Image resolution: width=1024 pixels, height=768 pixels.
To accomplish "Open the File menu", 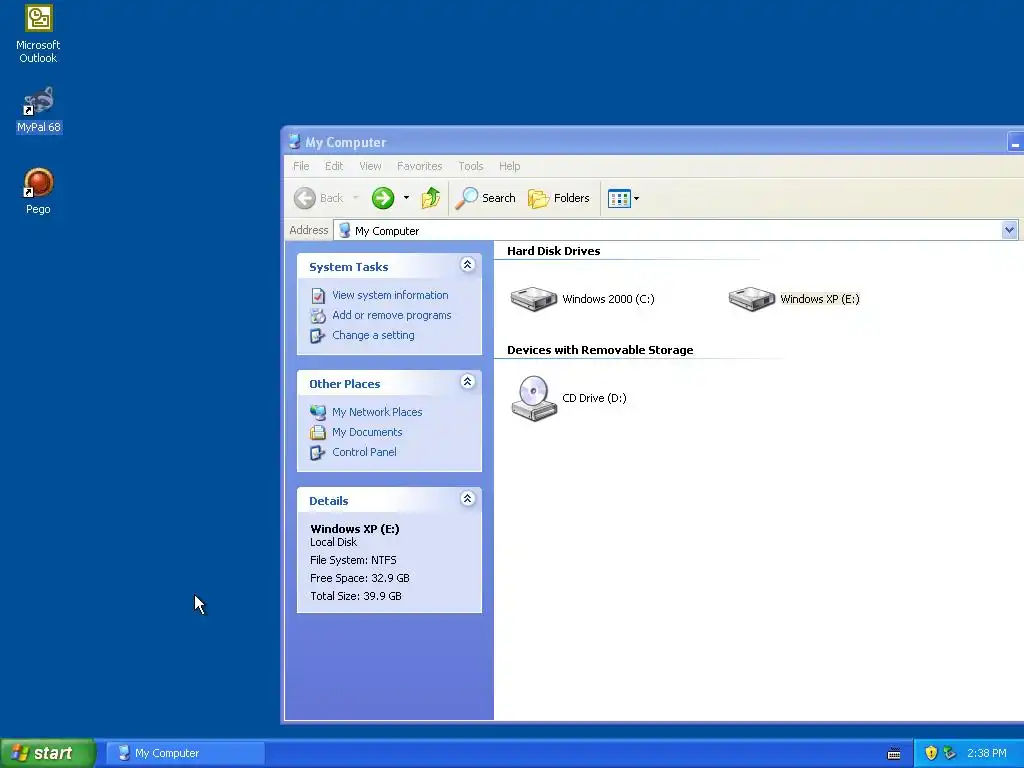I will coord(301,166).
